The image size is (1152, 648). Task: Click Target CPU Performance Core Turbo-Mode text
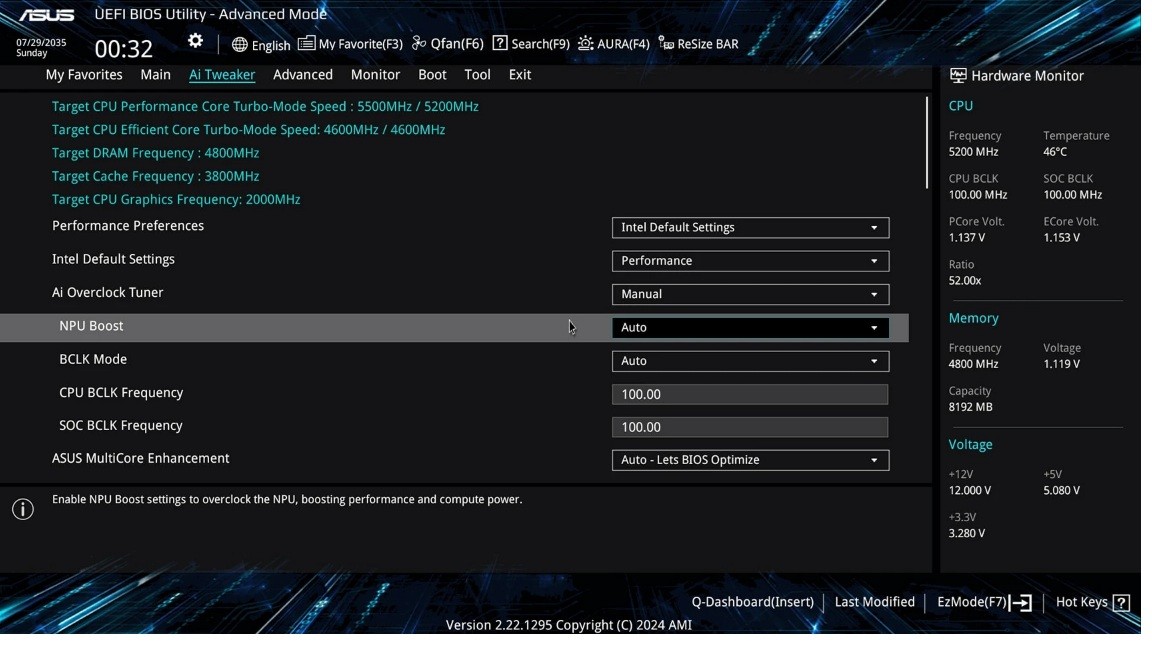(x=264, y=107)
